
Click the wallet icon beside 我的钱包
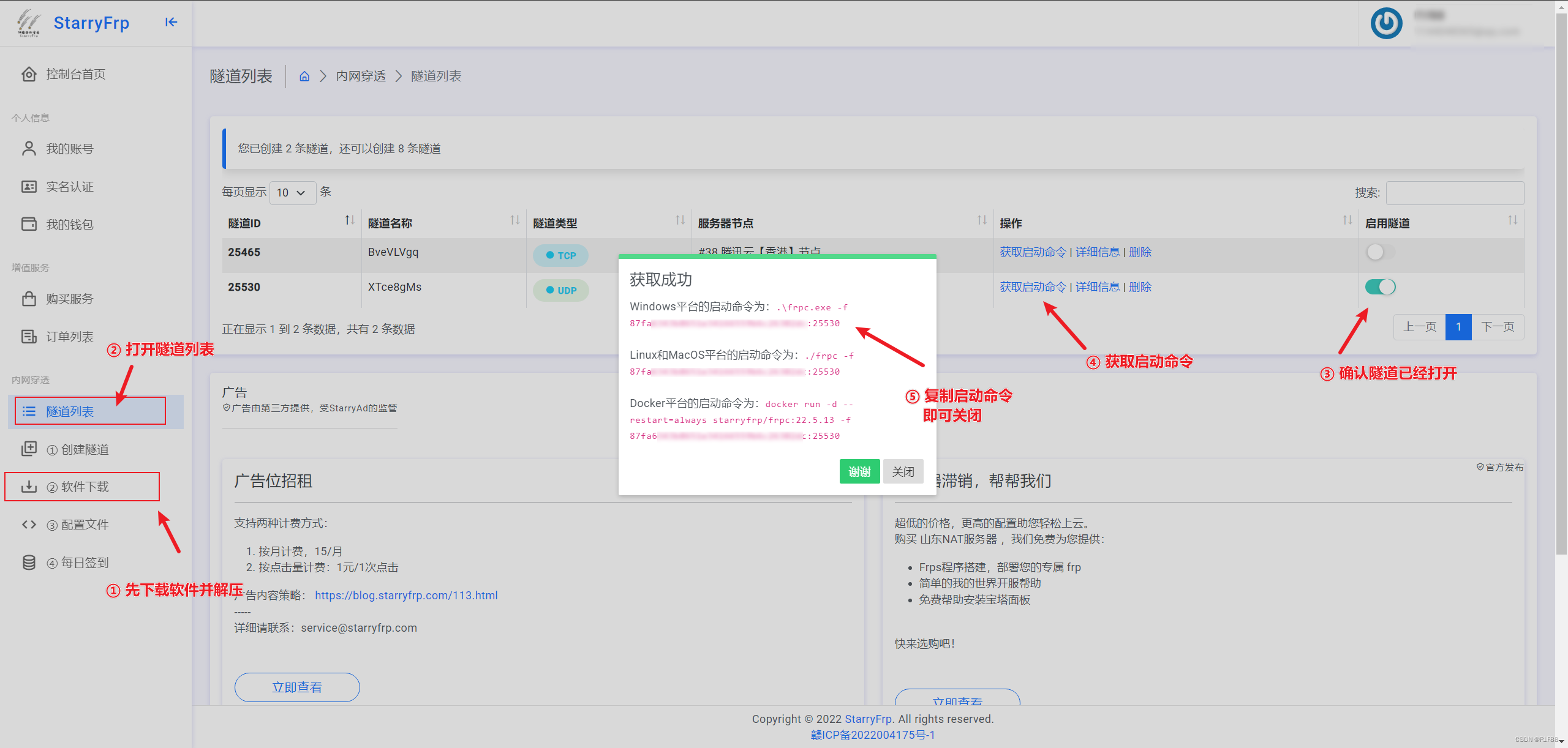point(29,224)
